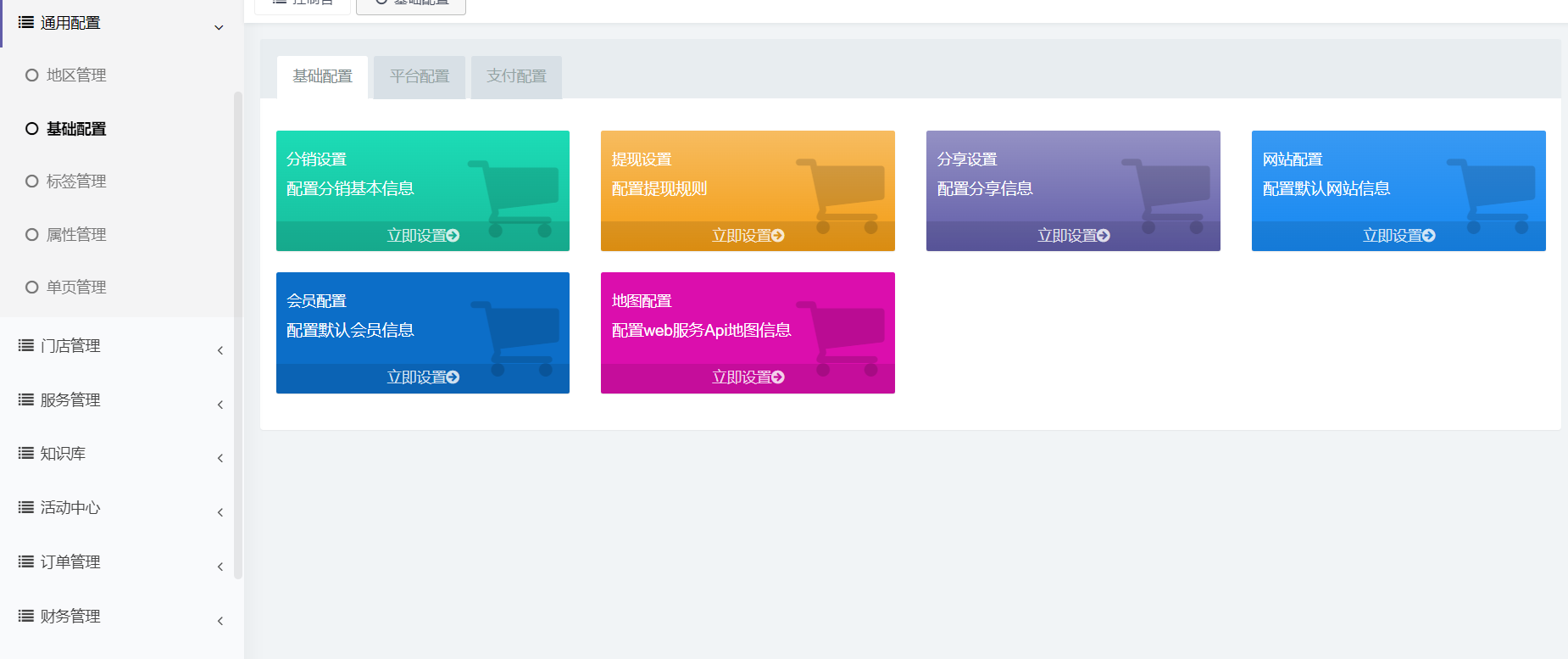Viewport: 1568px width, 659px height.
Task: Click arrow icon on 网站配置 card
Action: pyautogui.click(x=1429, y=236)
